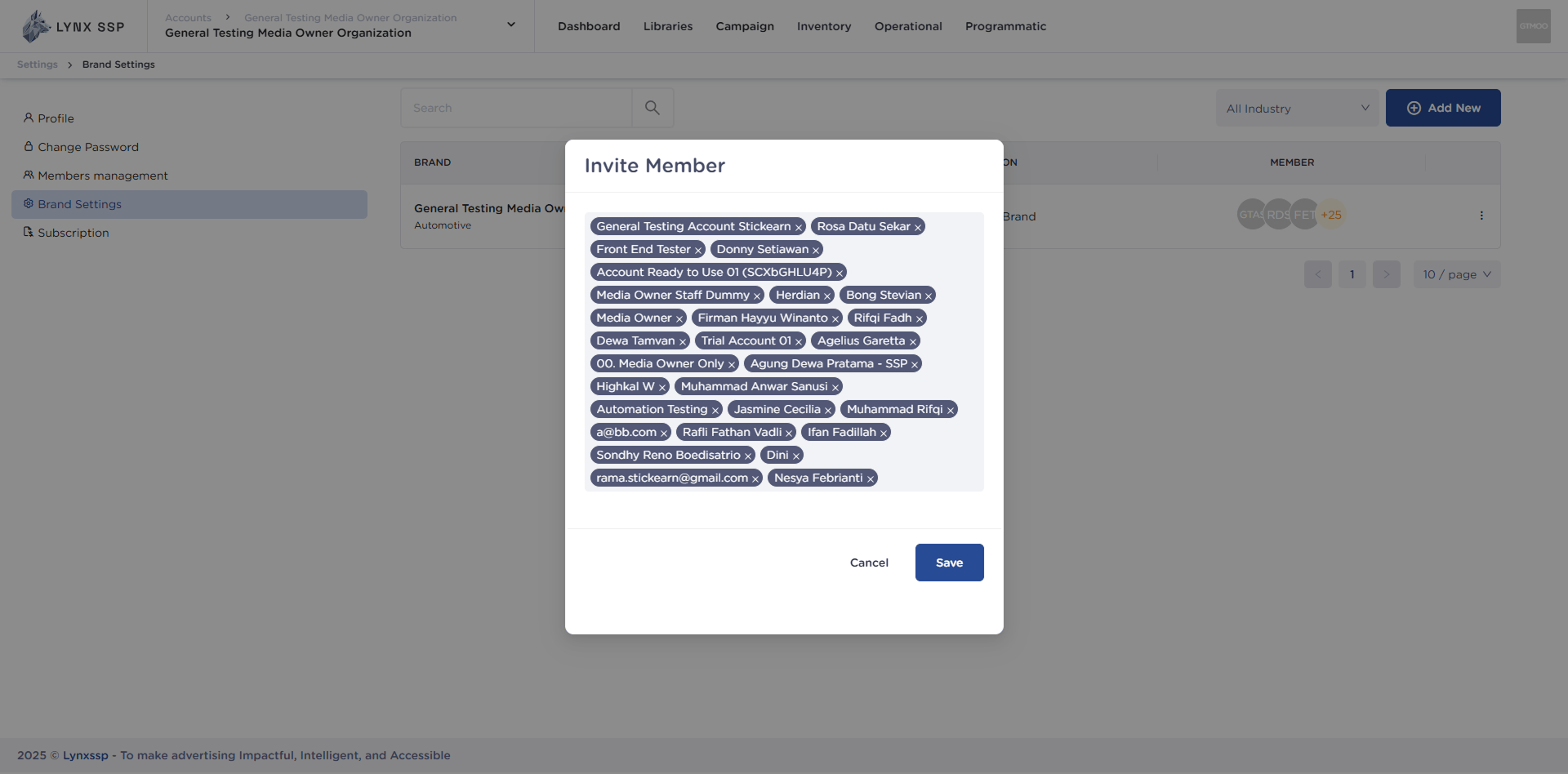The width and height of the screenshot is (1568, 774).
Task: Remove Dewa Tamvan tag
Action: (682, 342)
